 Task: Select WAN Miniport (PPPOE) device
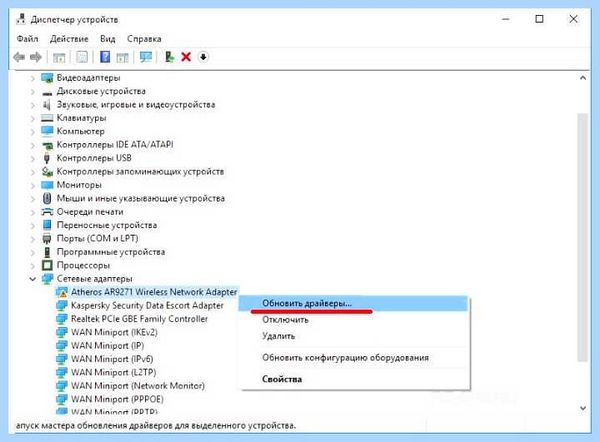[x=117, y=399]
